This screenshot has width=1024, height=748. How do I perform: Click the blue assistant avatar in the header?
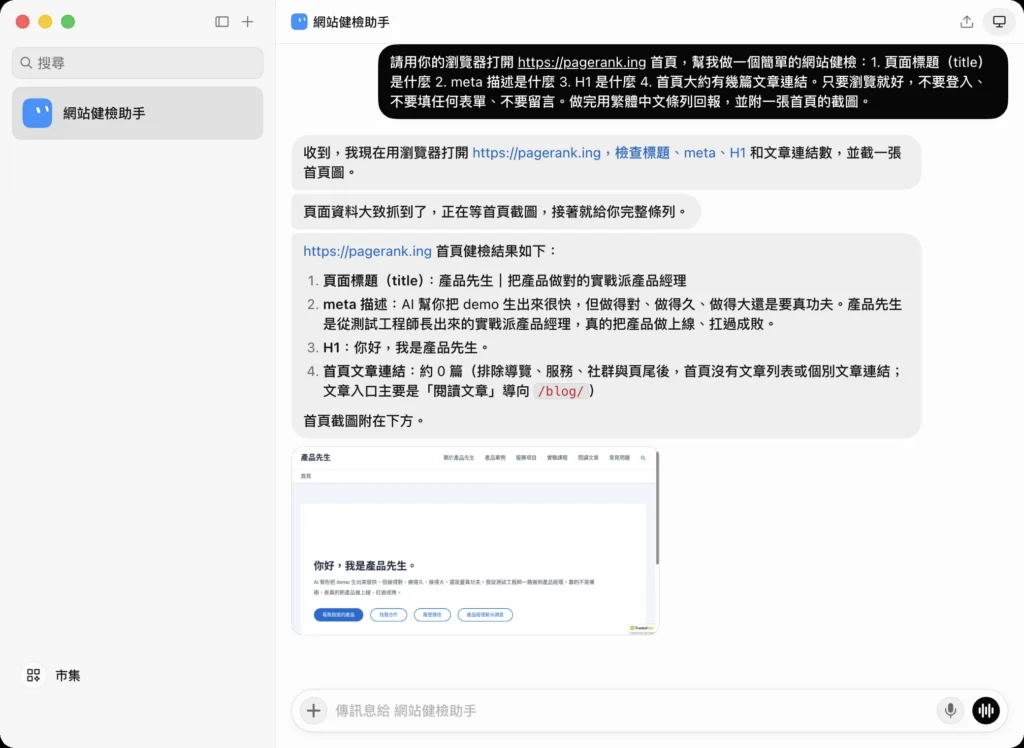click(299, 22)
